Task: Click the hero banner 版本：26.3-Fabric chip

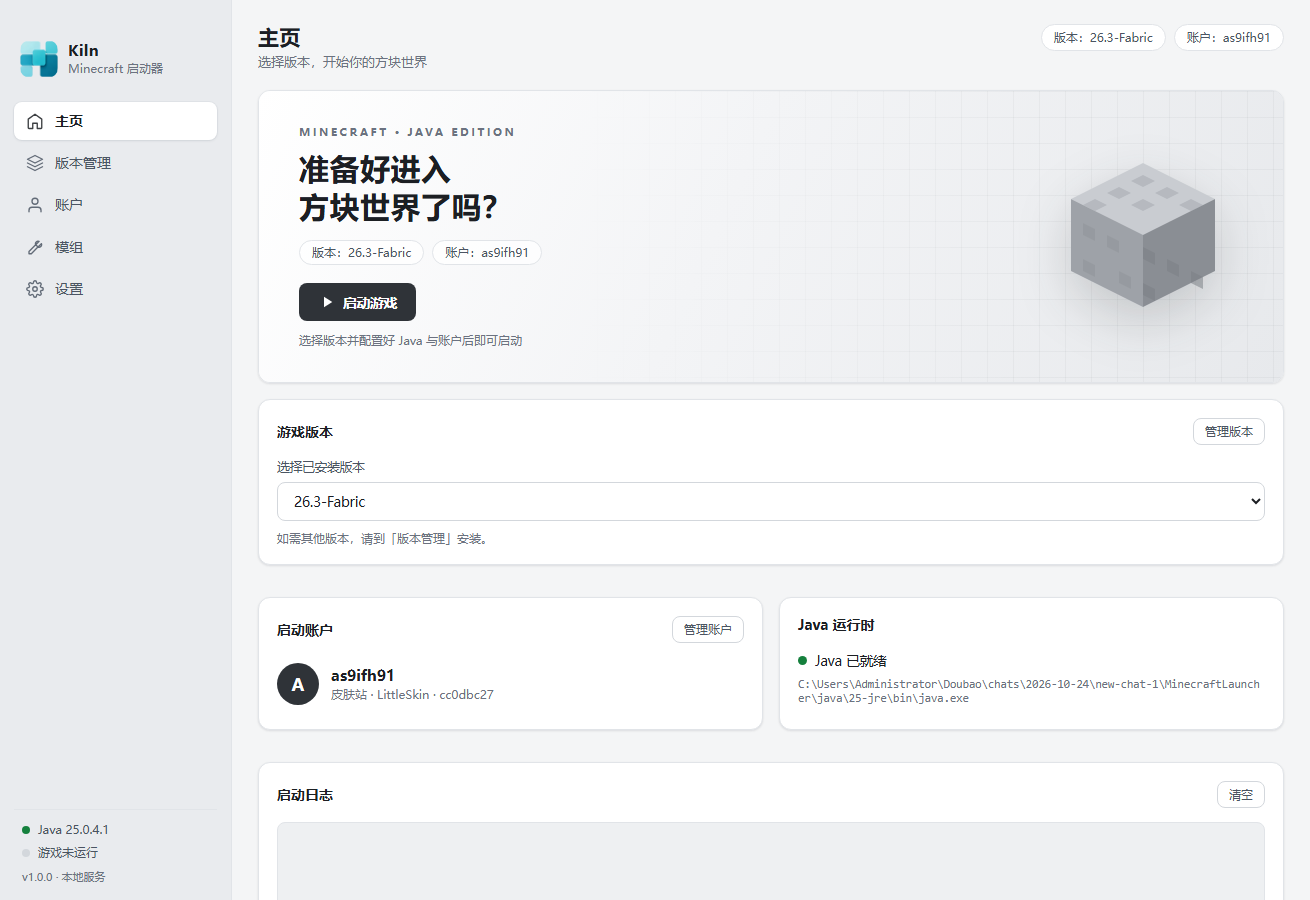Action: click(361, 253)
